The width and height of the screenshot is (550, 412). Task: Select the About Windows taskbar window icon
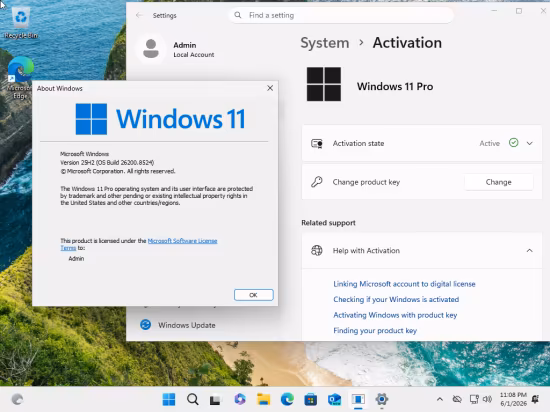click(x=358, y=399)
